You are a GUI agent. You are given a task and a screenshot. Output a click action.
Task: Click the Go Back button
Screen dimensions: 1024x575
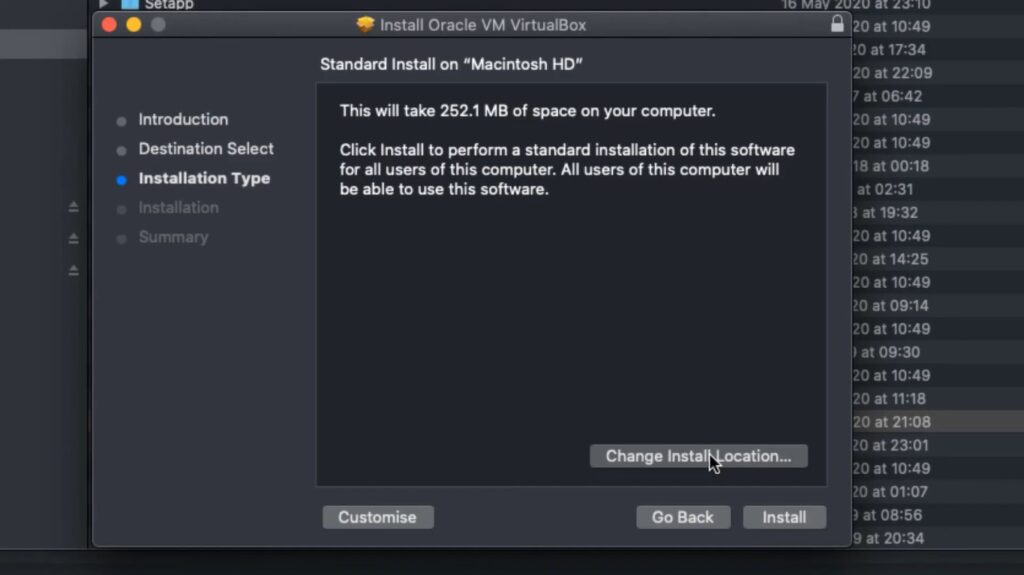(x=683, y=517)
